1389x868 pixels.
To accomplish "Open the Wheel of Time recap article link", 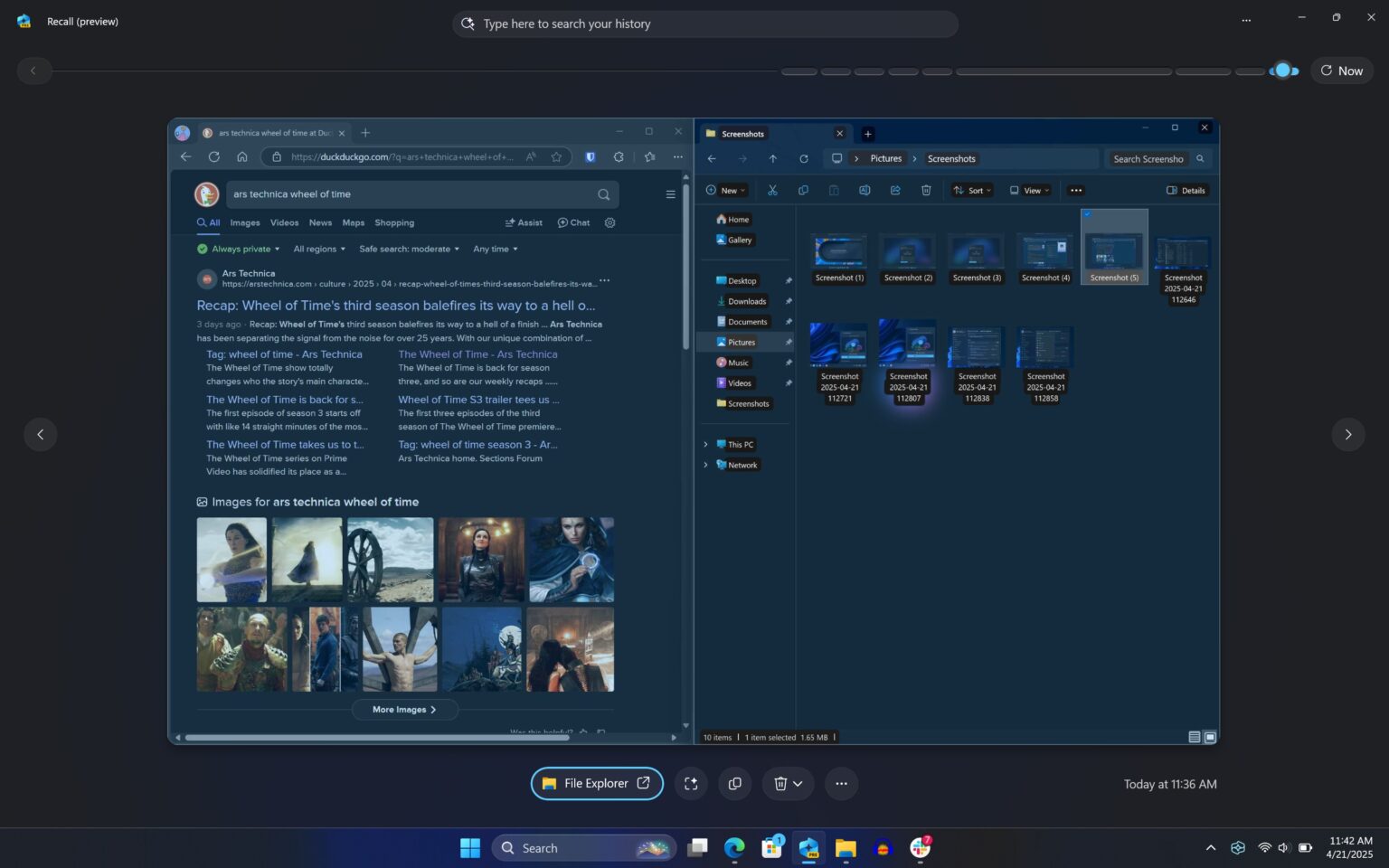I will (x=396, y=306).
